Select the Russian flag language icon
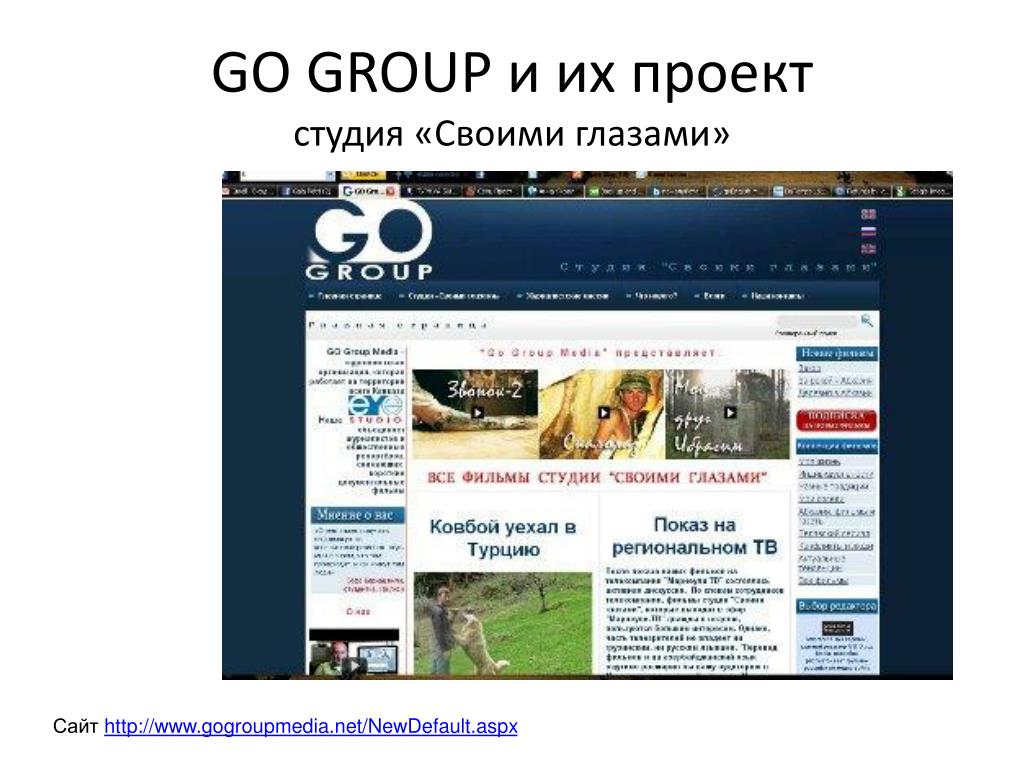The height and width of the screenshot is (768, 1024). (868, 231)
